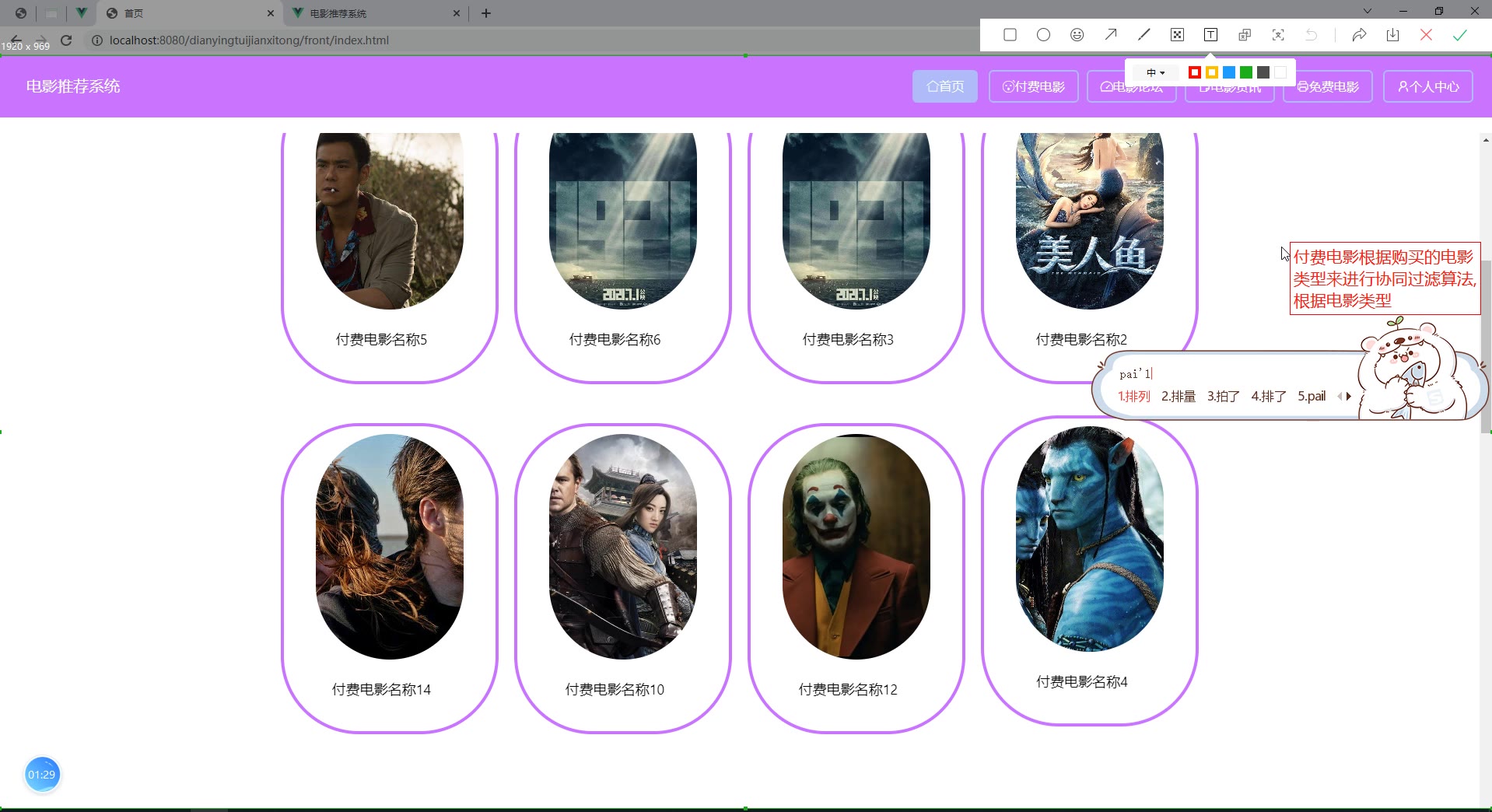This screenshot has height=812, width=1492.
Task: Click the 付费电影名称6 title text
Action: (x=615, y=340)
